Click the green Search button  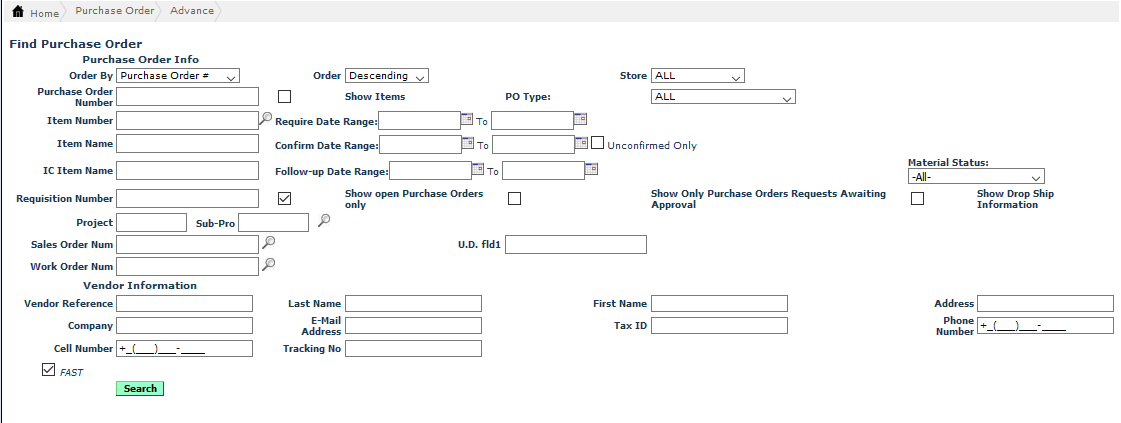tap(139, 388)
